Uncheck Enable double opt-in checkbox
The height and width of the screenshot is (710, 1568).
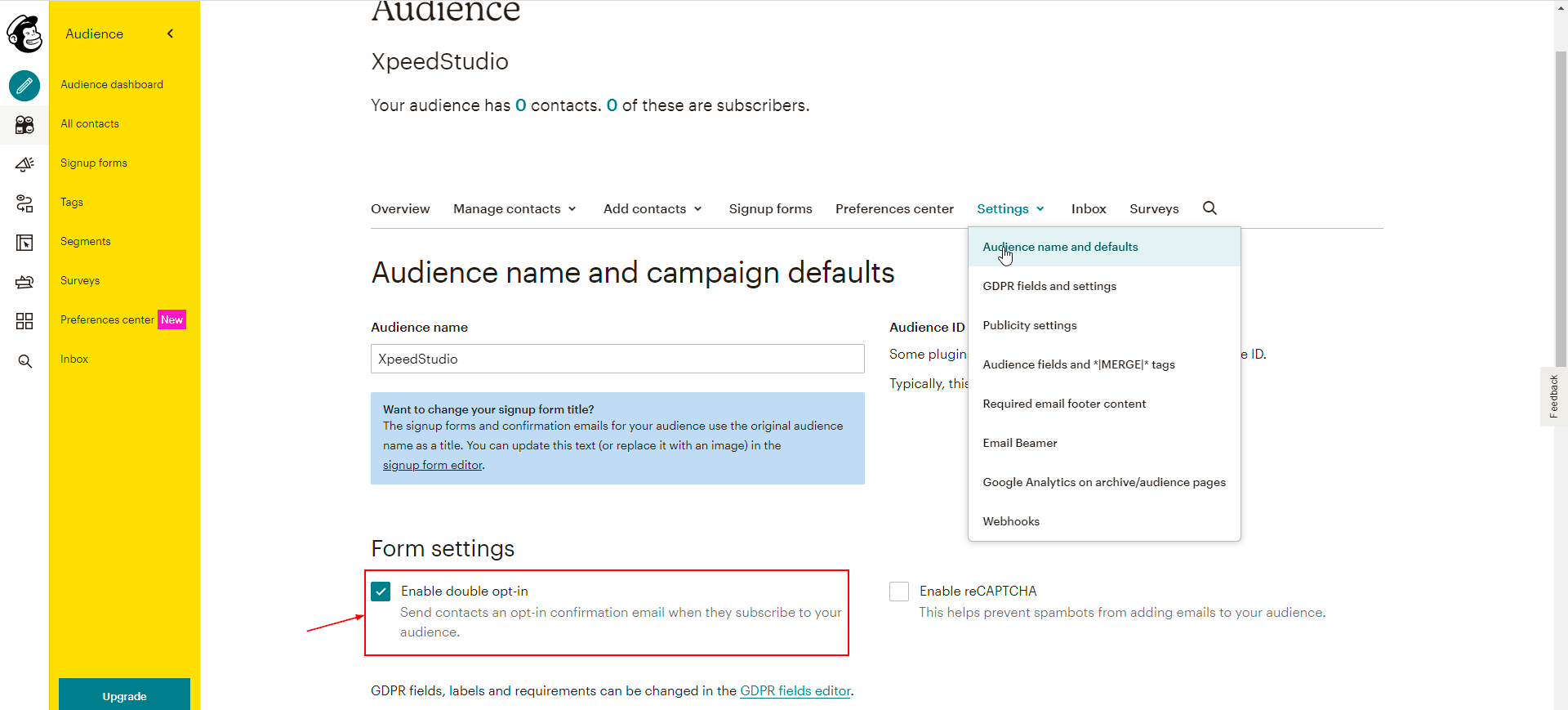click(381, 591)
